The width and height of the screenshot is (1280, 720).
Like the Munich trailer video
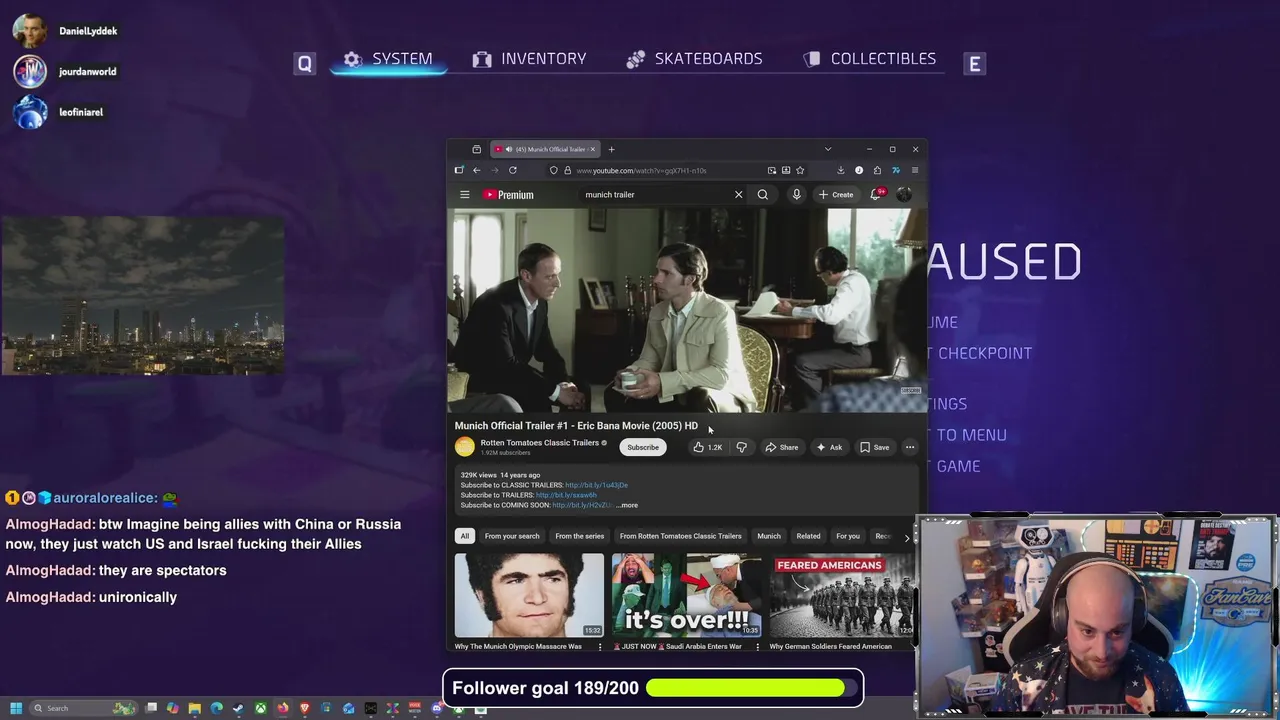pos(707,447)
